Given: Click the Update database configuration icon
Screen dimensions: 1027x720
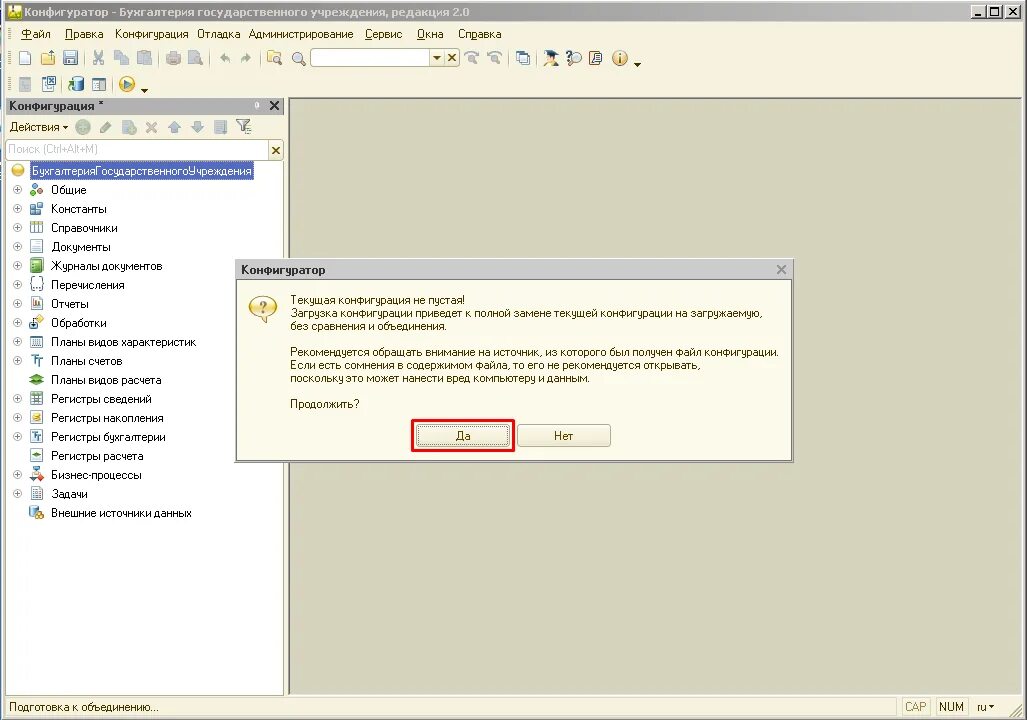Looking at the screenshot, I should tap(76, 84).
